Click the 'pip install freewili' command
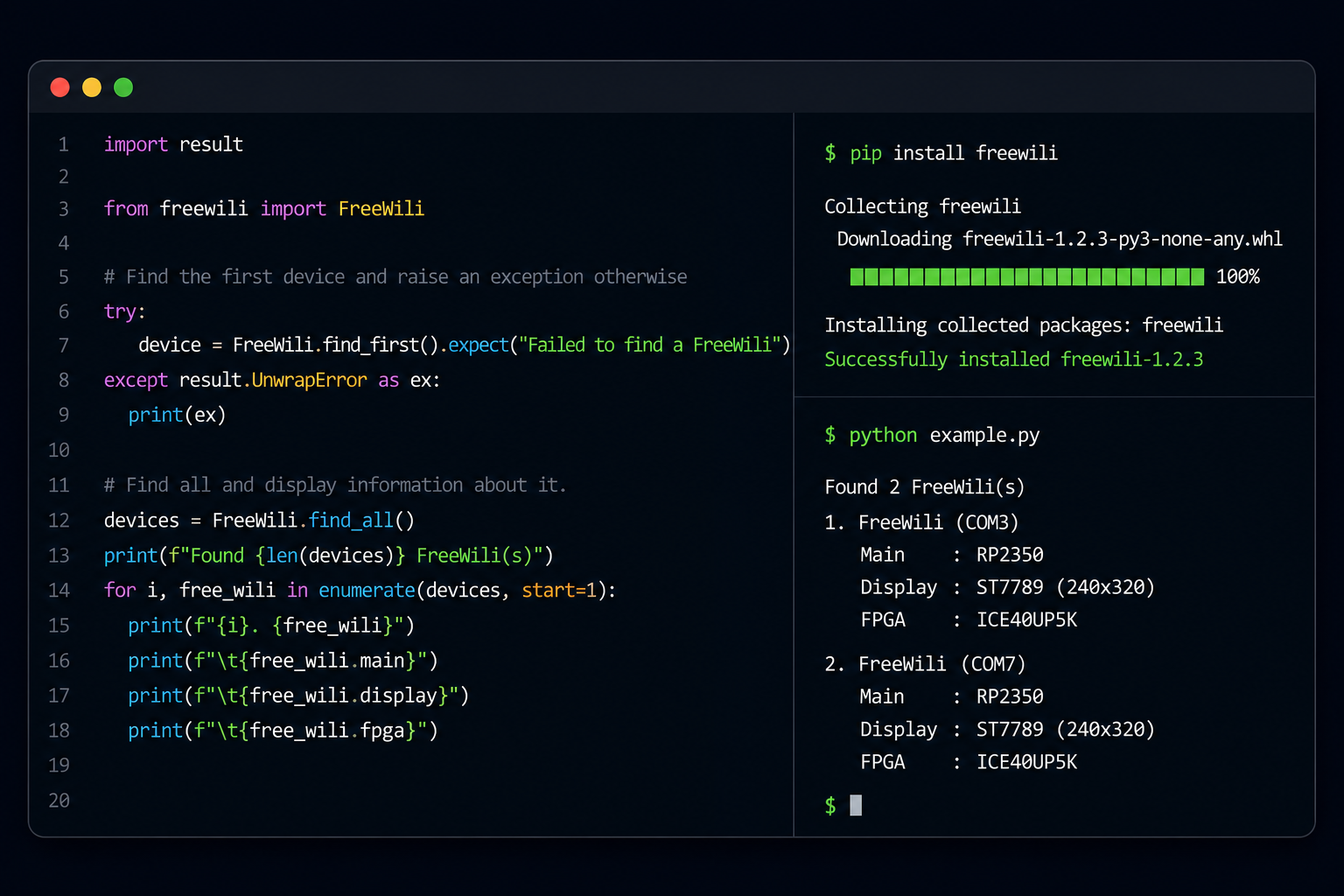1344x896 pixels. click(x=954, y=154)
